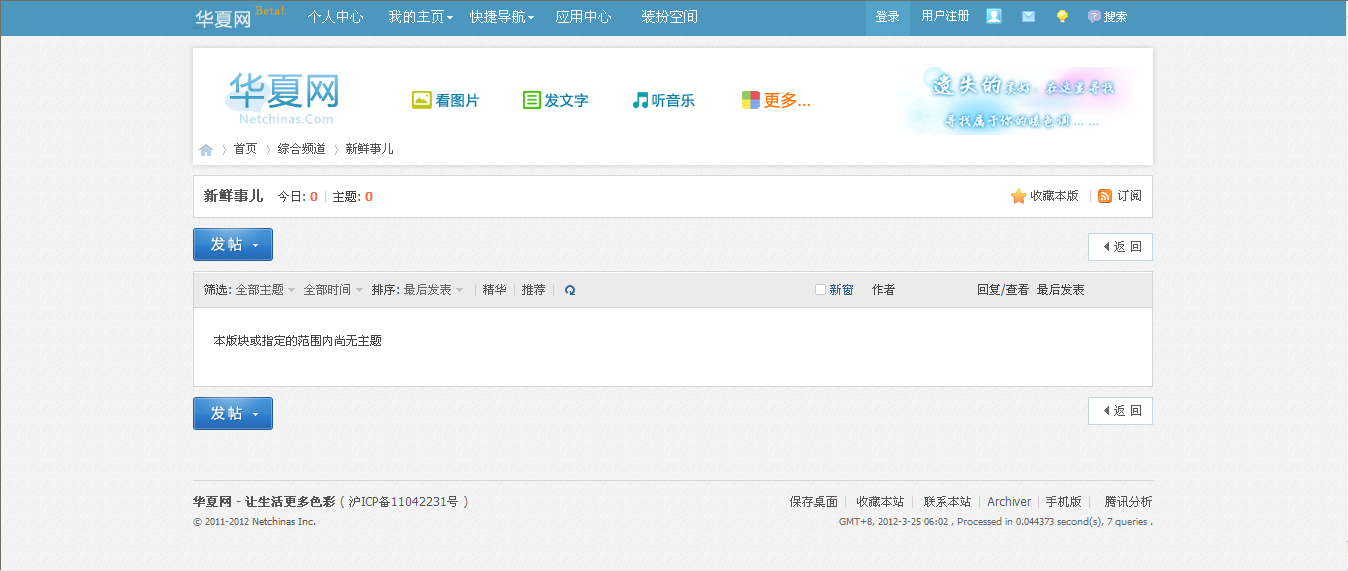Open the 发文字 text link
This screenshot has height=571, width=1348.
pyautogui.click(x=556, y=100)
